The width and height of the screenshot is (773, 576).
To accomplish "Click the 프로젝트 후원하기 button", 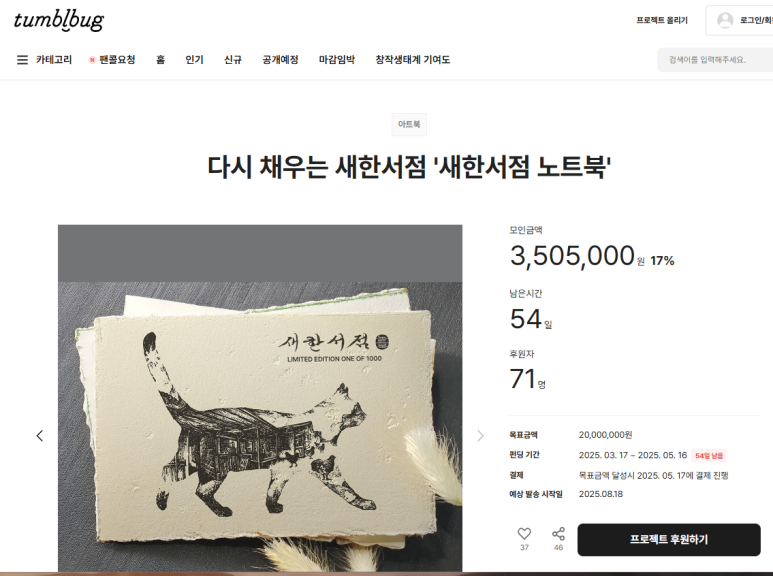I will [x=668, y=540].
